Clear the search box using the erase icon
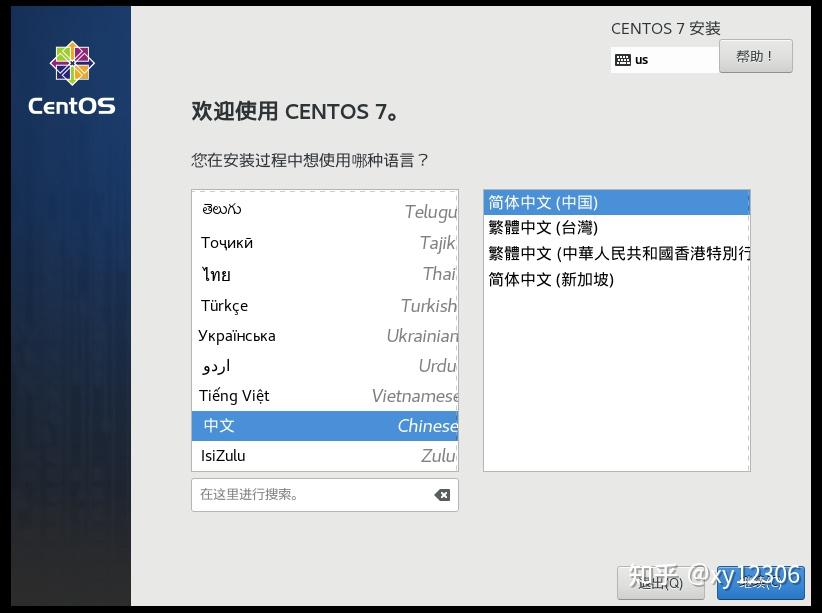Screen dimensions: 822x613 point(441,494)
